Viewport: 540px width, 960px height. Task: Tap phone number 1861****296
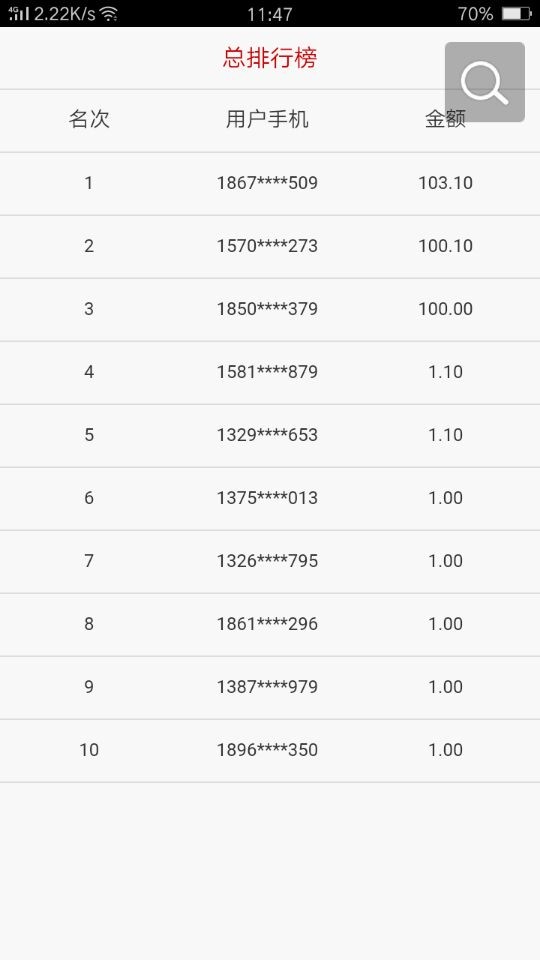[267, 624]
